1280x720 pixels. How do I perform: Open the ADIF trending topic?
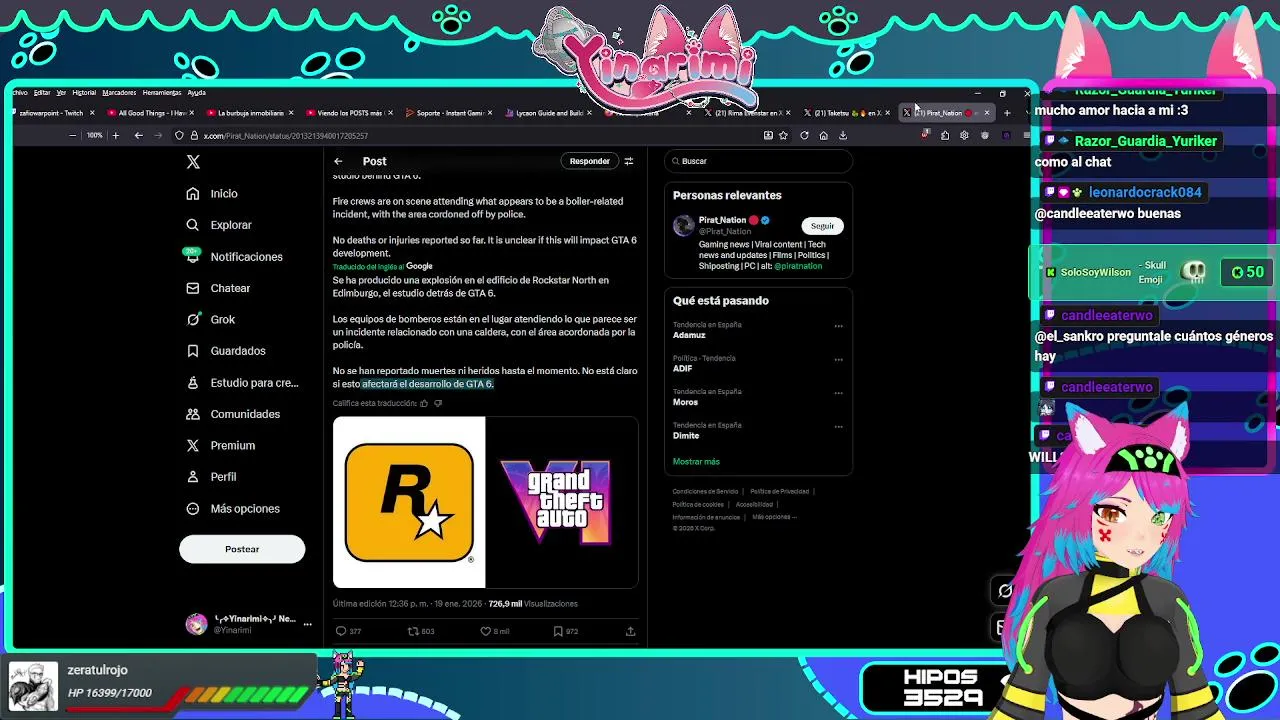(682, 368)
